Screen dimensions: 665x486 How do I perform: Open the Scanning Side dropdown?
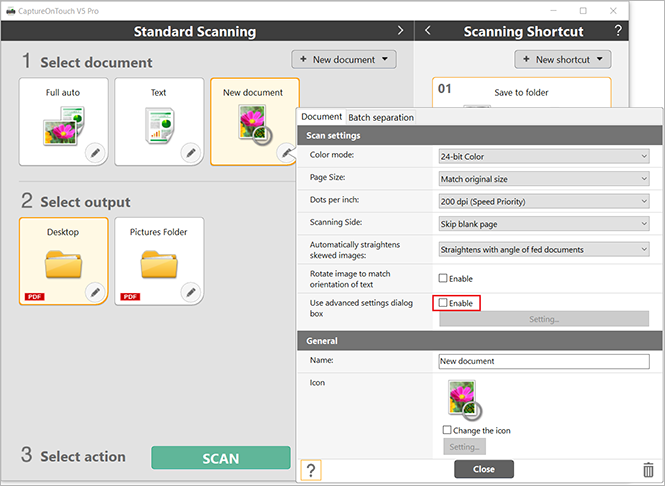point(544,223)
